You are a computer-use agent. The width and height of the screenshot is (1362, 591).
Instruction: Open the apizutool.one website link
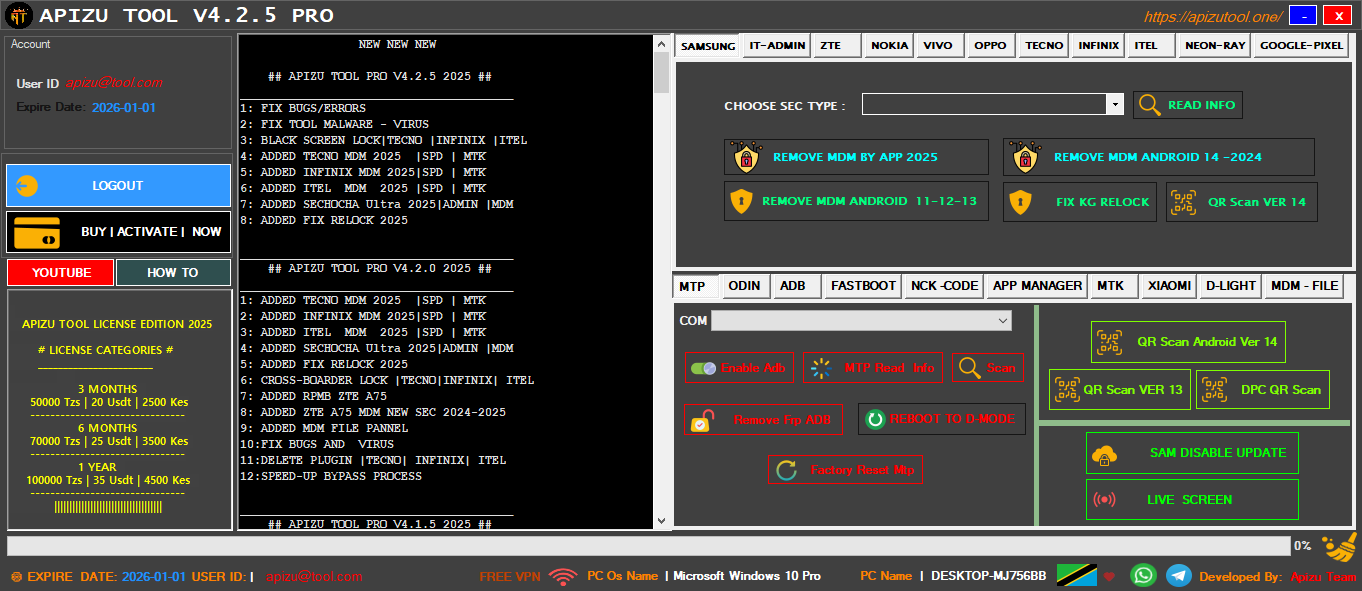click(1213, 17)
